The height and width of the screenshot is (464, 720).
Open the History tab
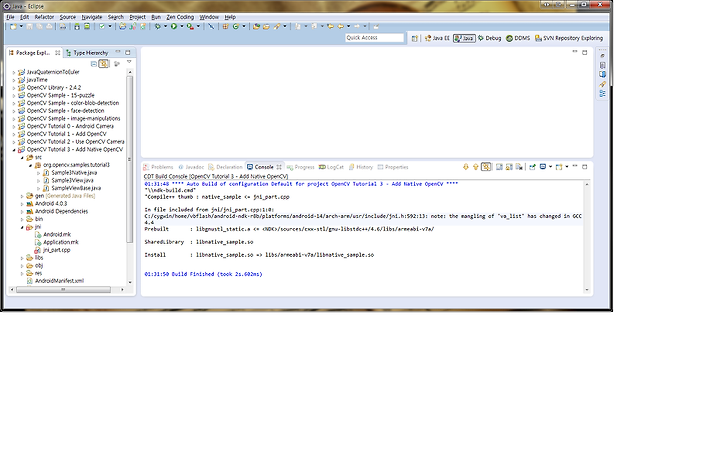[361, 167]
